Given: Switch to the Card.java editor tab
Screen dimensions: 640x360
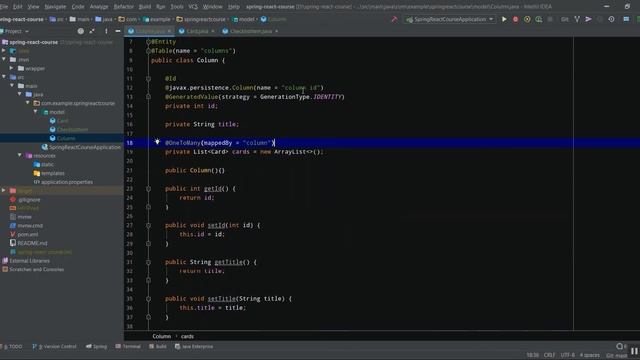Looking at the screenshot, I should coord(197,31).
